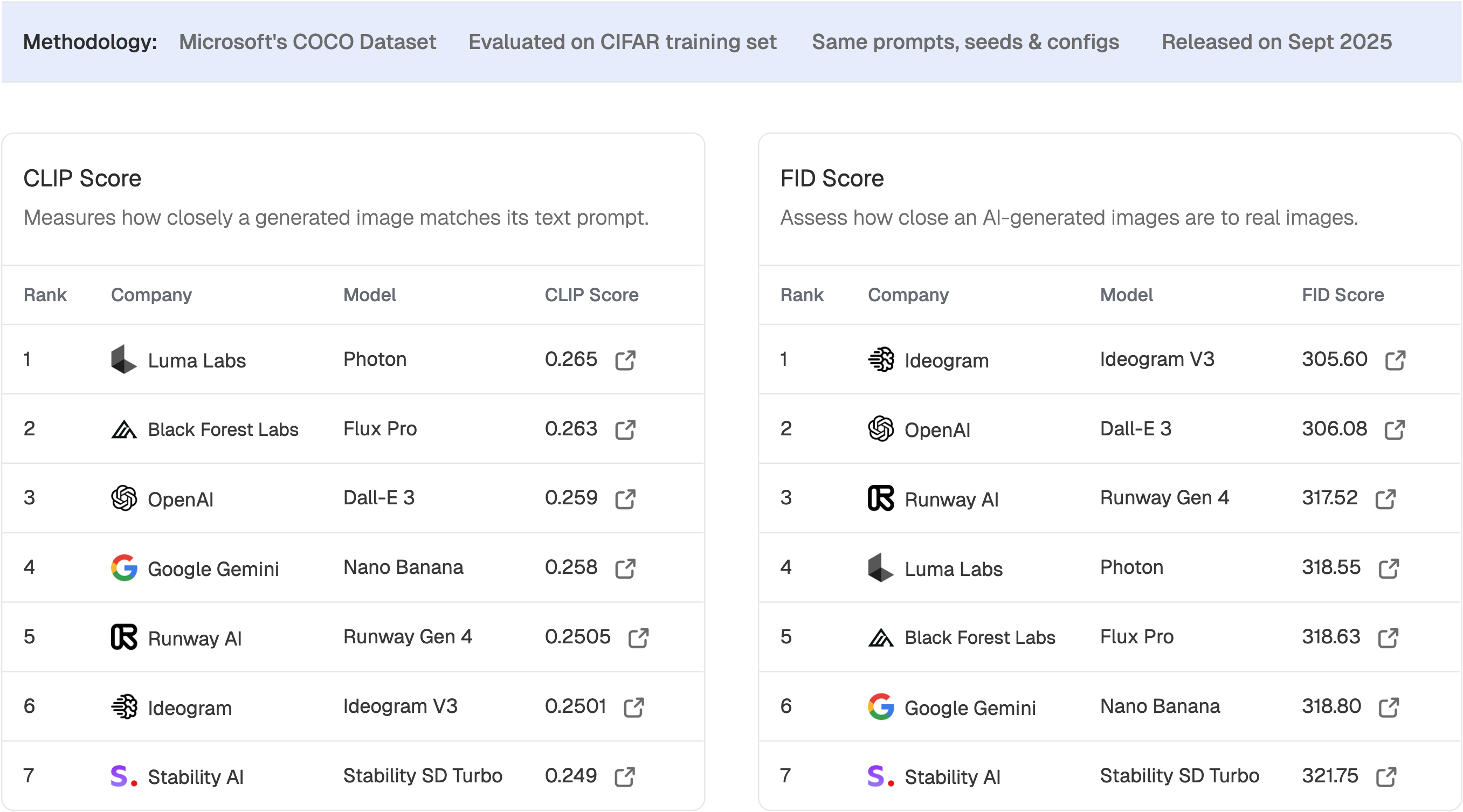
Task: Open external link next to Stability SD Turbo 0.249
Action: point(625,777)
